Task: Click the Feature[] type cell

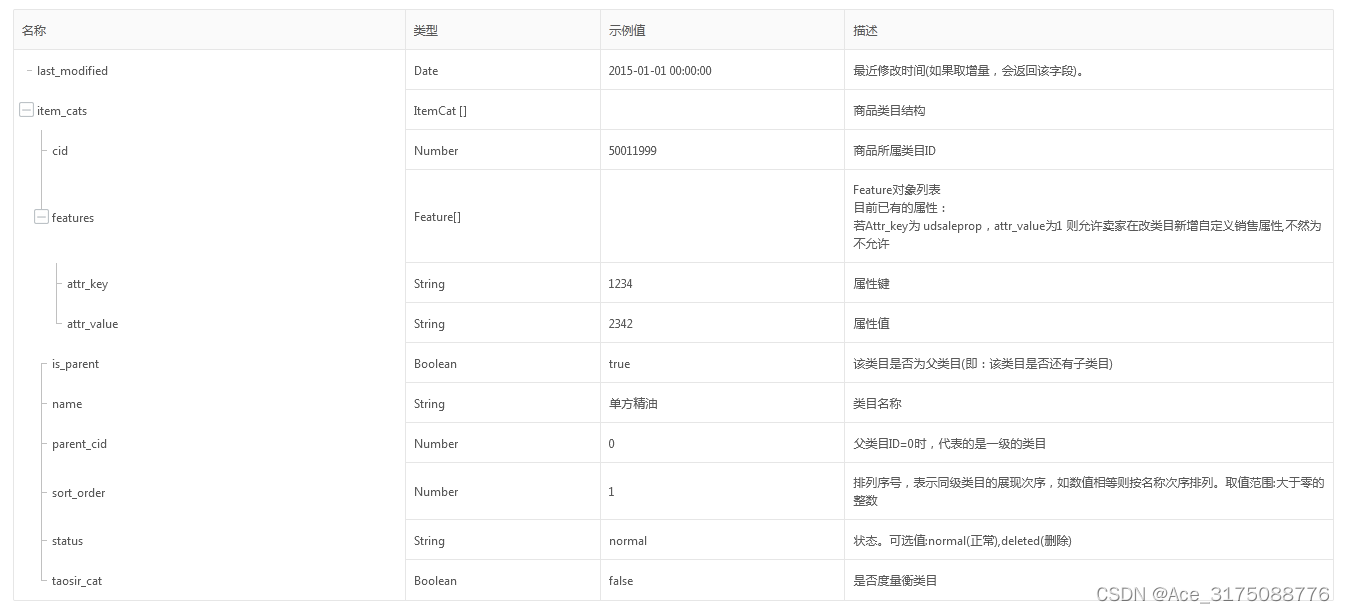Action: [437, 216]
